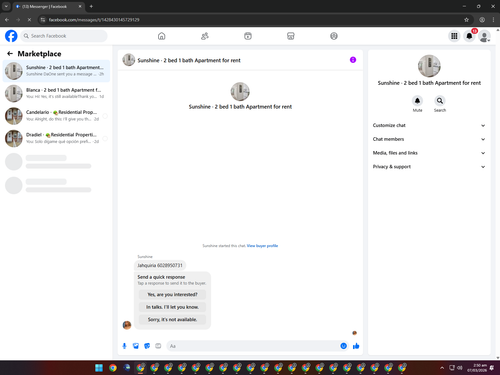Click View buyer profile link
The width and height of the screenshot is (500, 375).
262,246
